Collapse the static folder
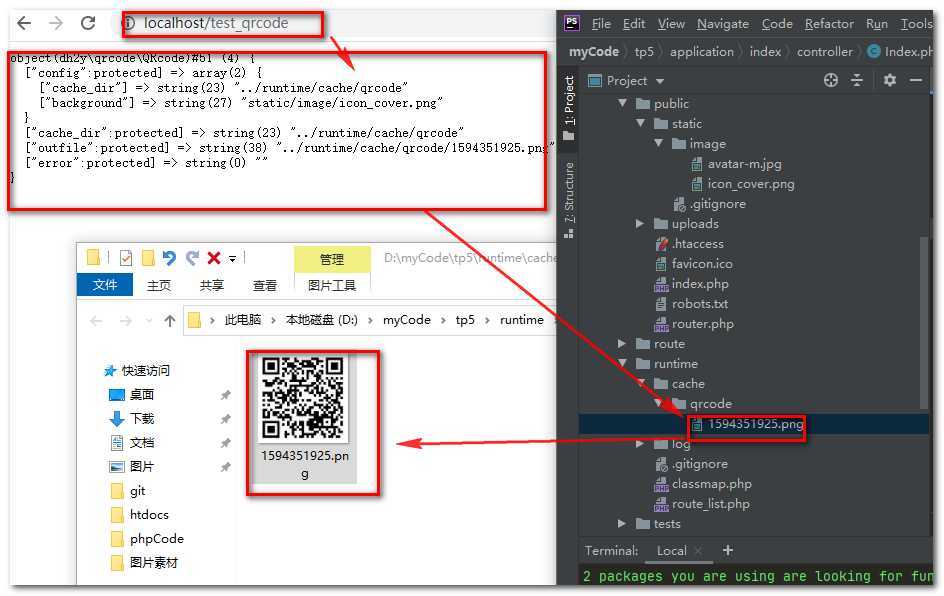The height and width of the screenshot is (596, 944). 641,123
